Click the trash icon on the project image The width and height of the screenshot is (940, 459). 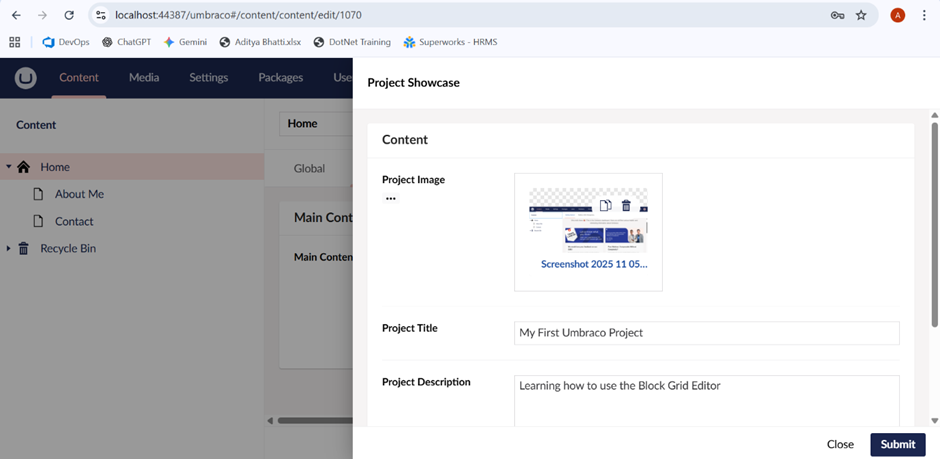point(626,206)
